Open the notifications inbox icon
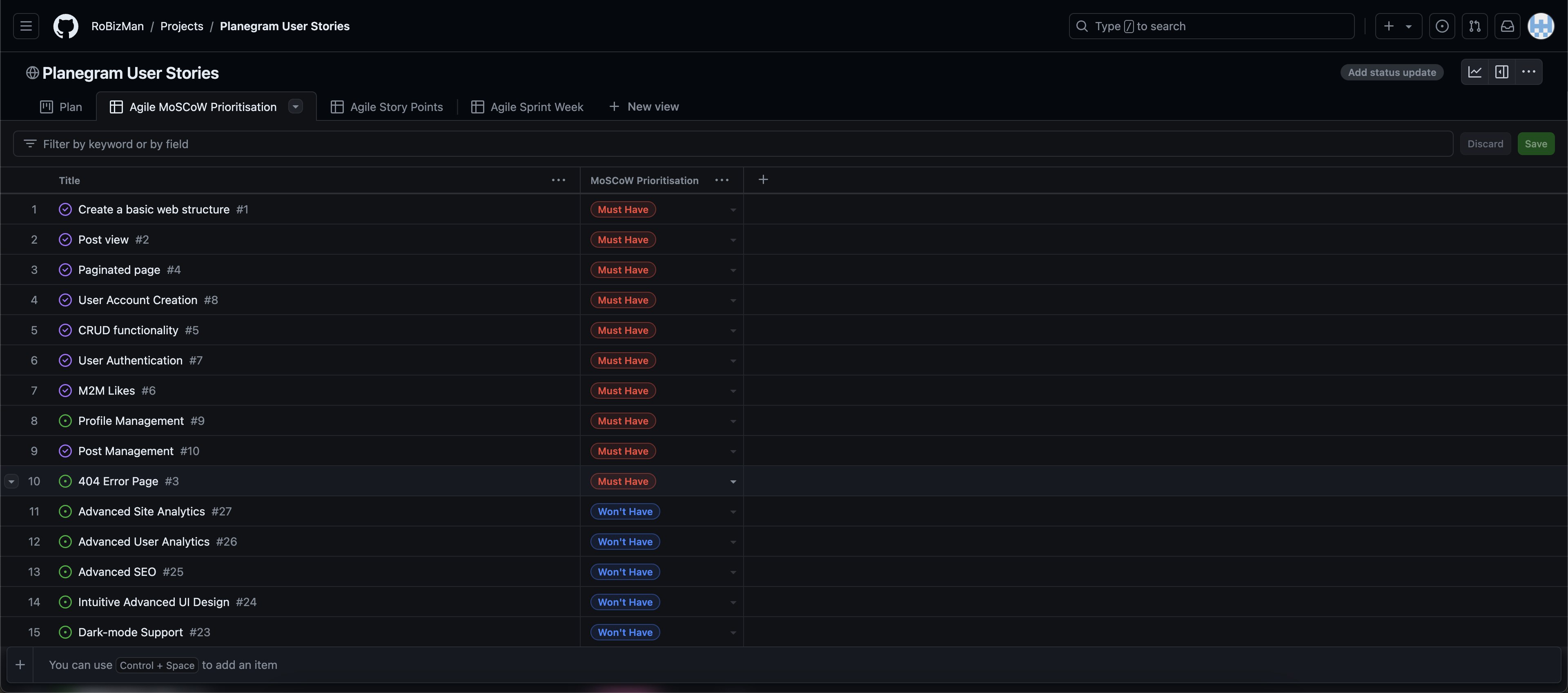1568x693 pixels. [1507, 26]
